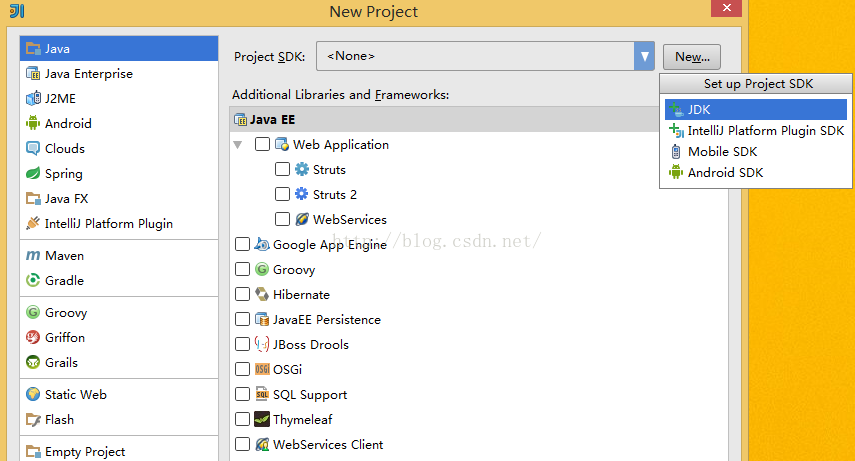Click the Android robot icon in sidebar
855x461 pixels.
[x=33, y=123]
